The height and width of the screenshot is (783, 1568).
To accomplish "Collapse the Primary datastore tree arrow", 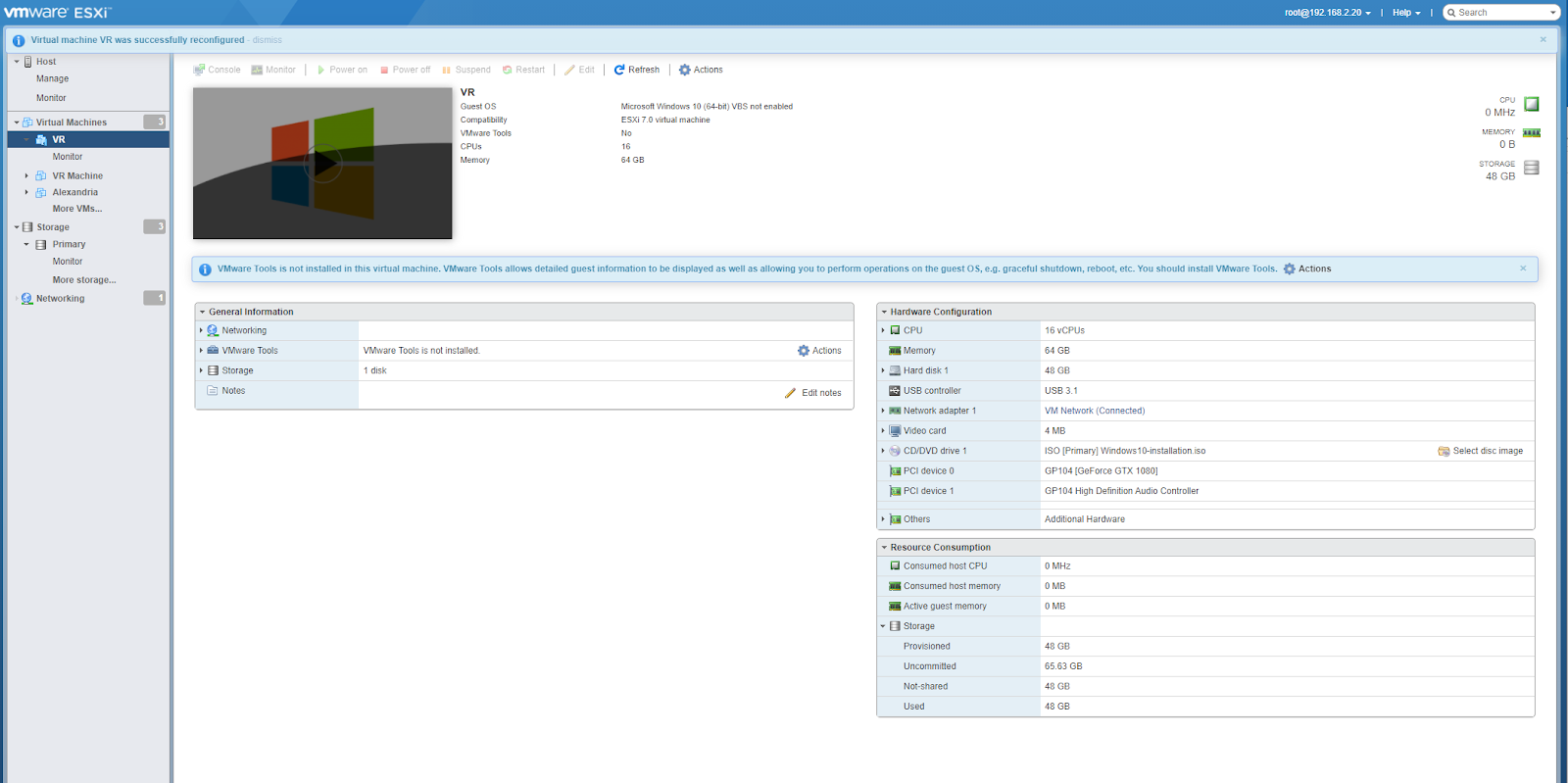I will (x=26, y=245).
